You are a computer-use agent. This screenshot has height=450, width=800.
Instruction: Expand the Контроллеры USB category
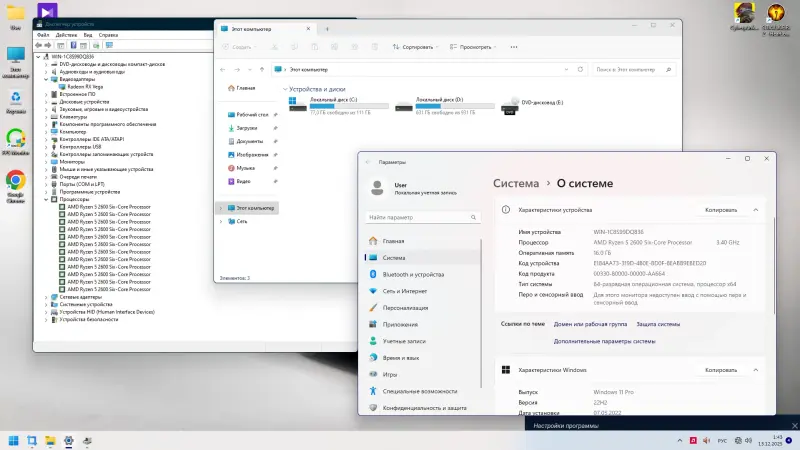(x=47, y=147)
